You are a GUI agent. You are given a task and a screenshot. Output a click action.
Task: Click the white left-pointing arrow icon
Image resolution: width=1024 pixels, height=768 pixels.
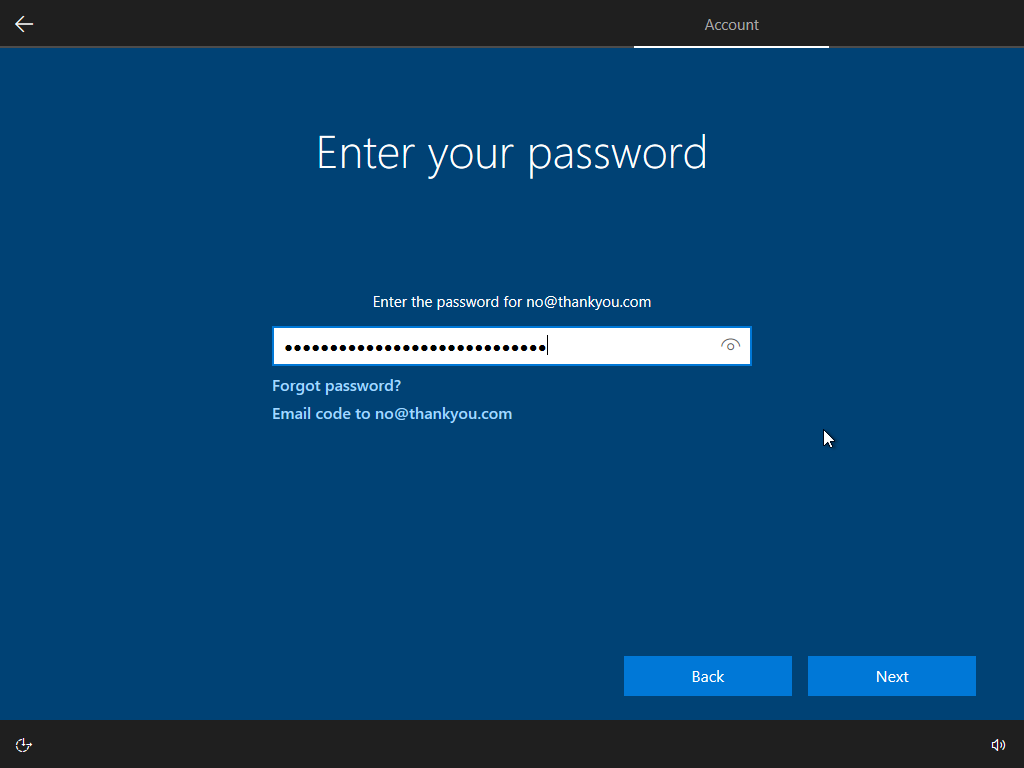[23, 23]
